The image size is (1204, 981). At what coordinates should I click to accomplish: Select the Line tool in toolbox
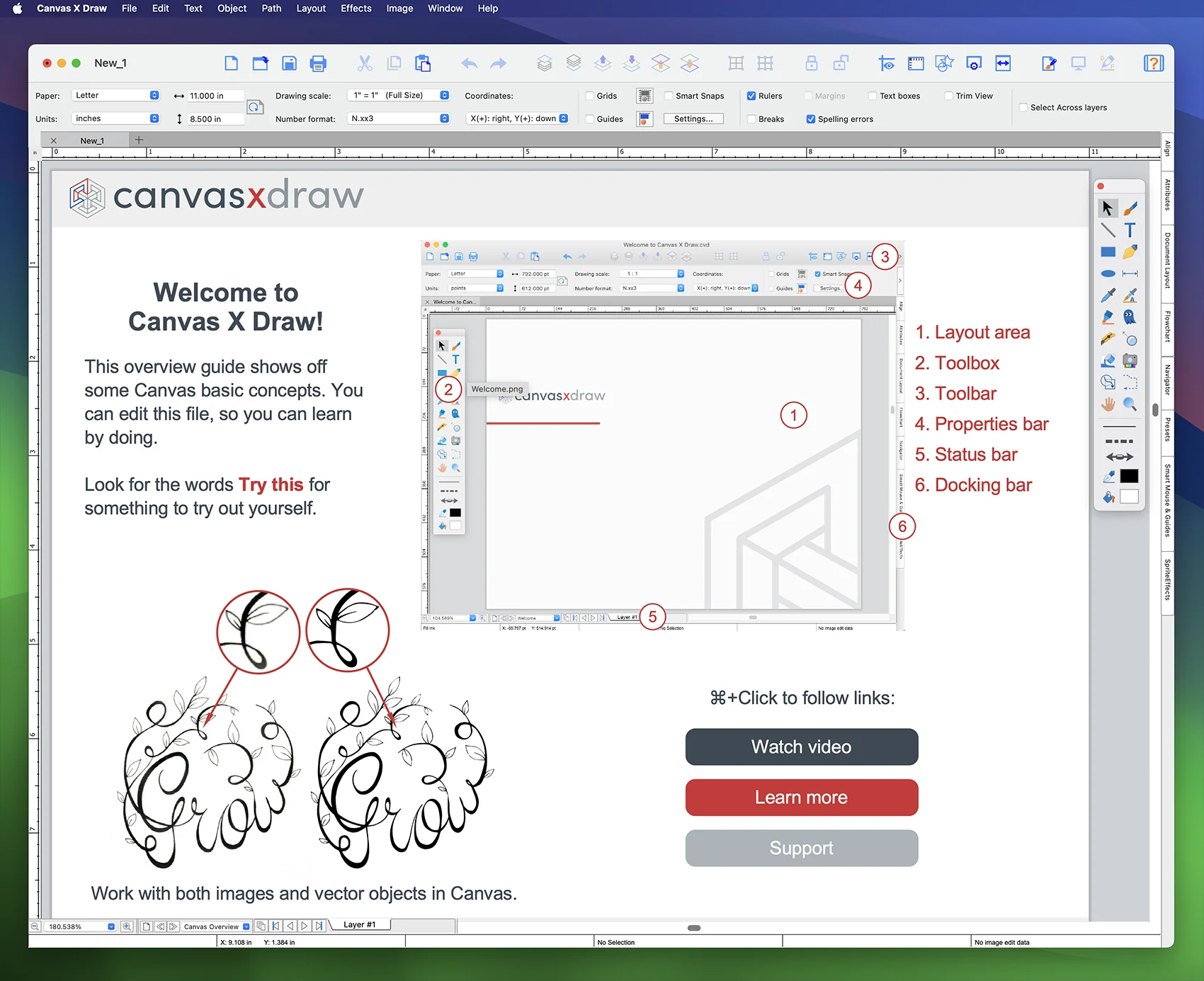coord(1108,229)
